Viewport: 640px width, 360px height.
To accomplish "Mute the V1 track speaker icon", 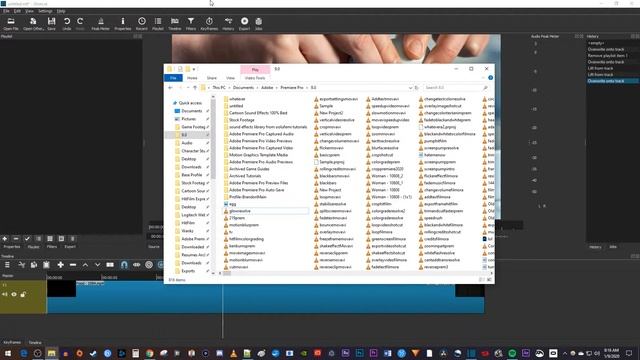I will coord(5,294).
